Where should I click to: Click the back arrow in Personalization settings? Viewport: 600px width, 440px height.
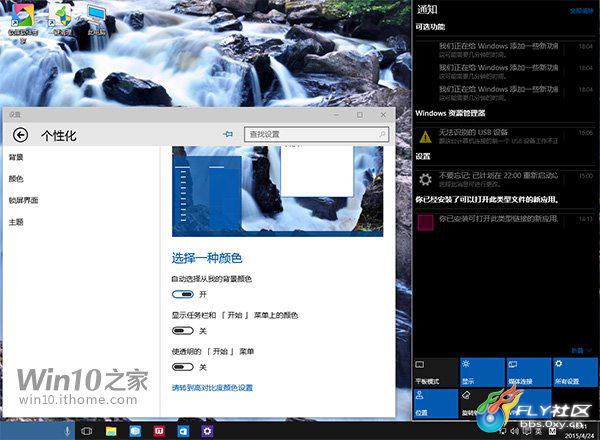click(20, 134)
